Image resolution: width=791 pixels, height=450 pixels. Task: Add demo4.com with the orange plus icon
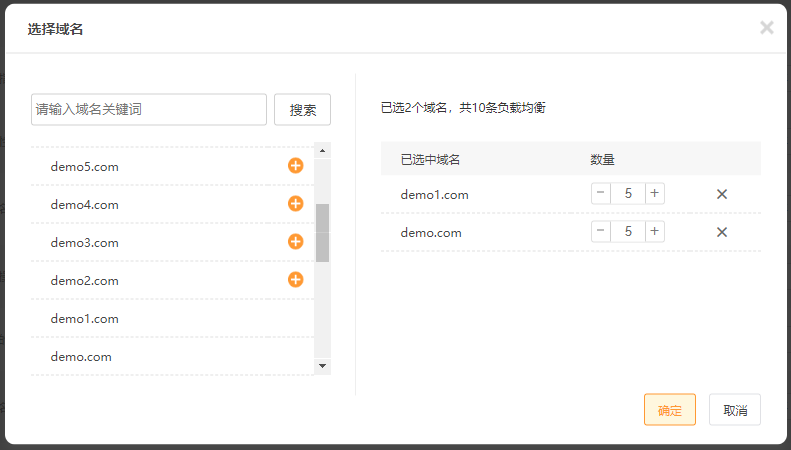coord(295,204)
